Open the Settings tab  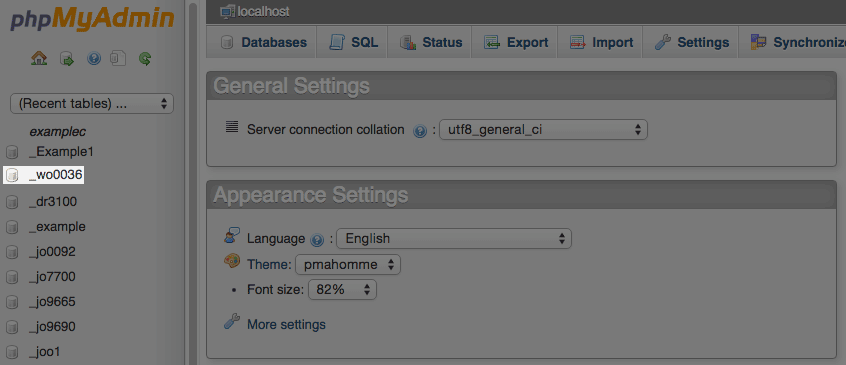pos(691,43)
